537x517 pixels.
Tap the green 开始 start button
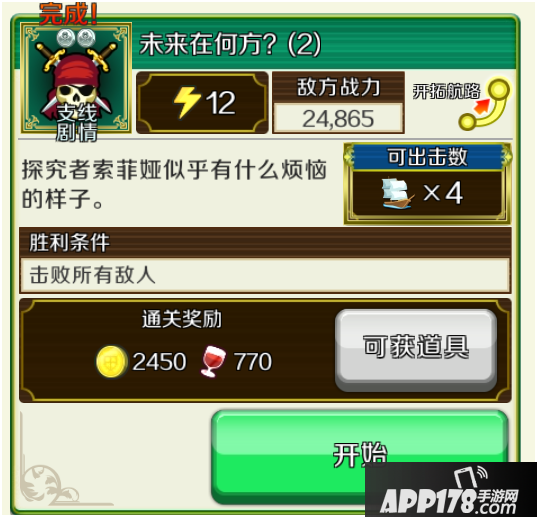click(360, 456)
